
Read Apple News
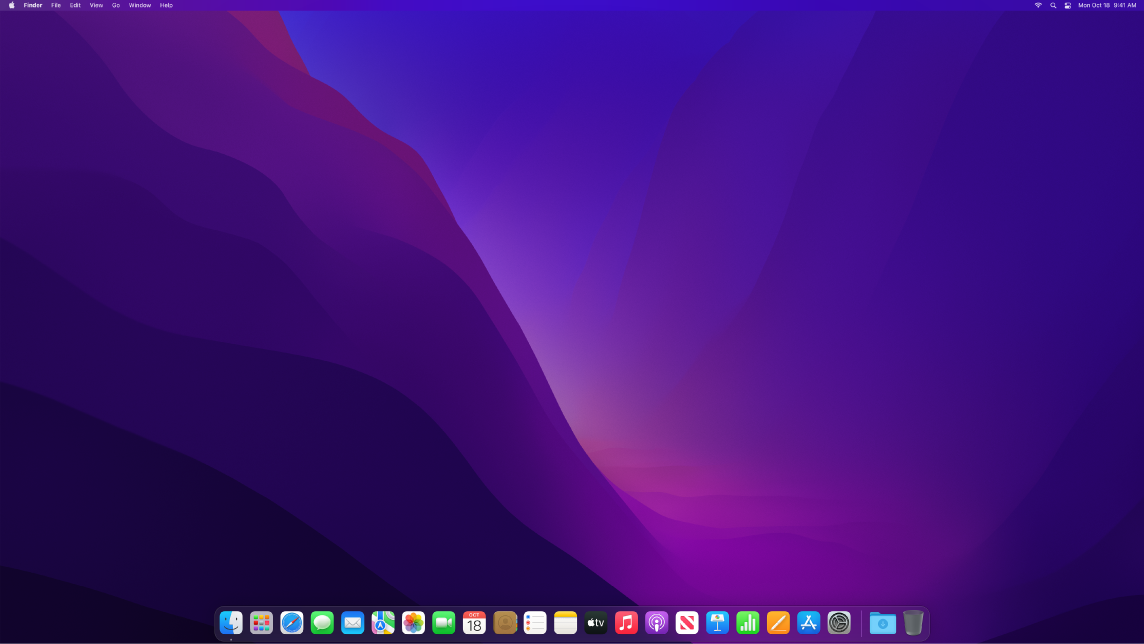click(687, 622)
